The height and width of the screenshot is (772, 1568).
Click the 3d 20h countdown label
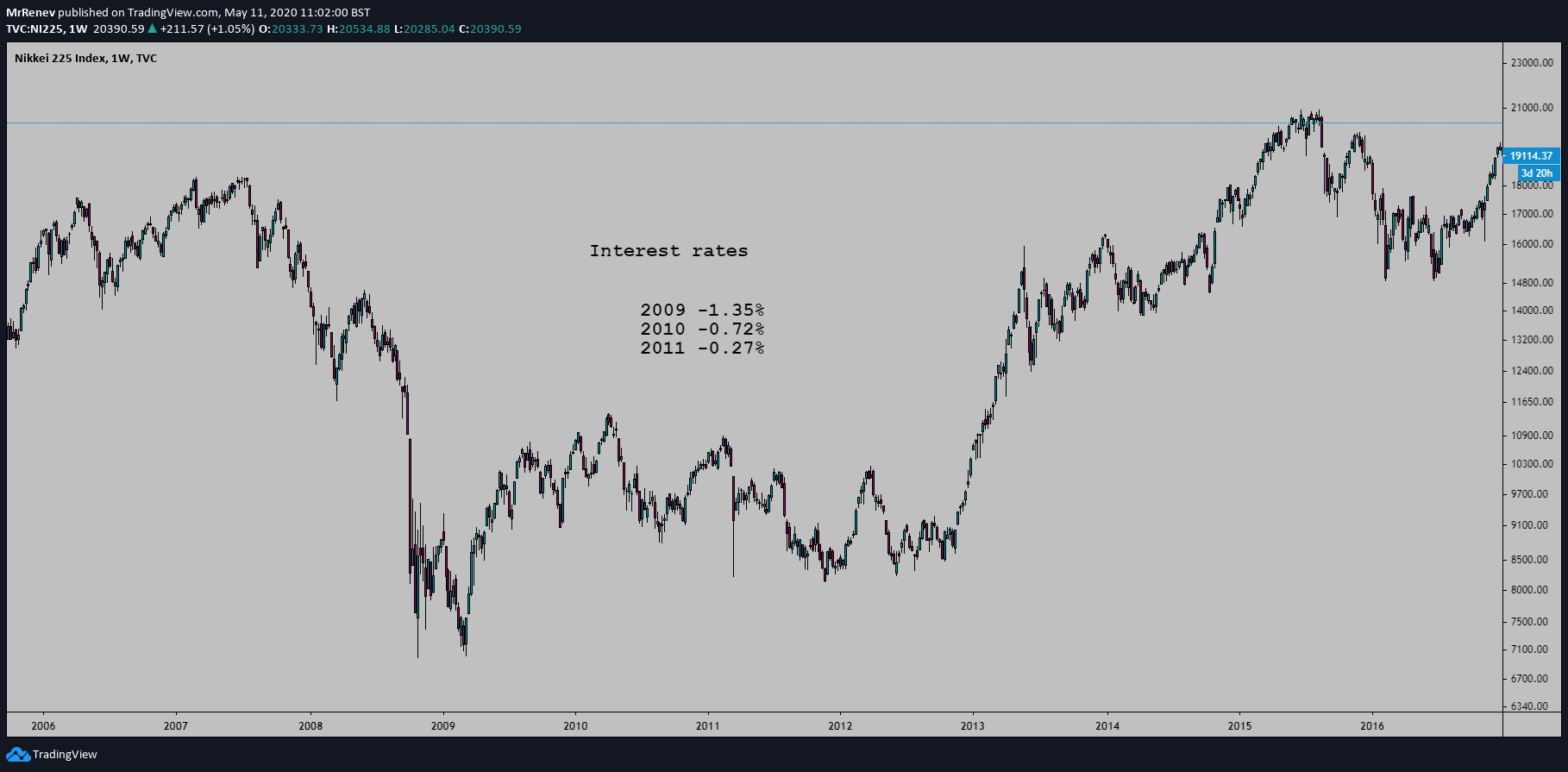click(1538, 173)
